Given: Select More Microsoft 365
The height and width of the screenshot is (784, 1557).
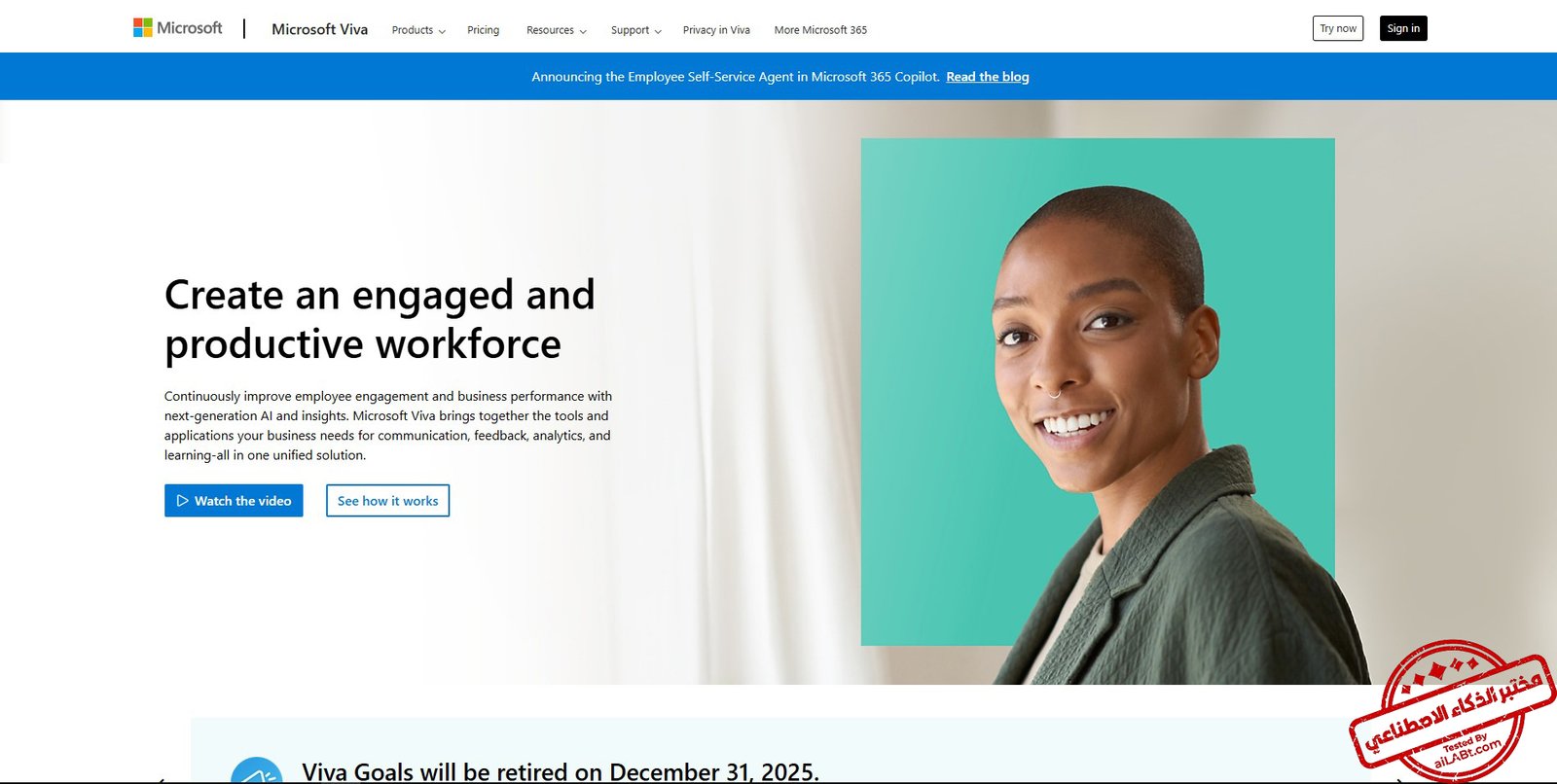Looking at the screenshot, I should 820,30.
